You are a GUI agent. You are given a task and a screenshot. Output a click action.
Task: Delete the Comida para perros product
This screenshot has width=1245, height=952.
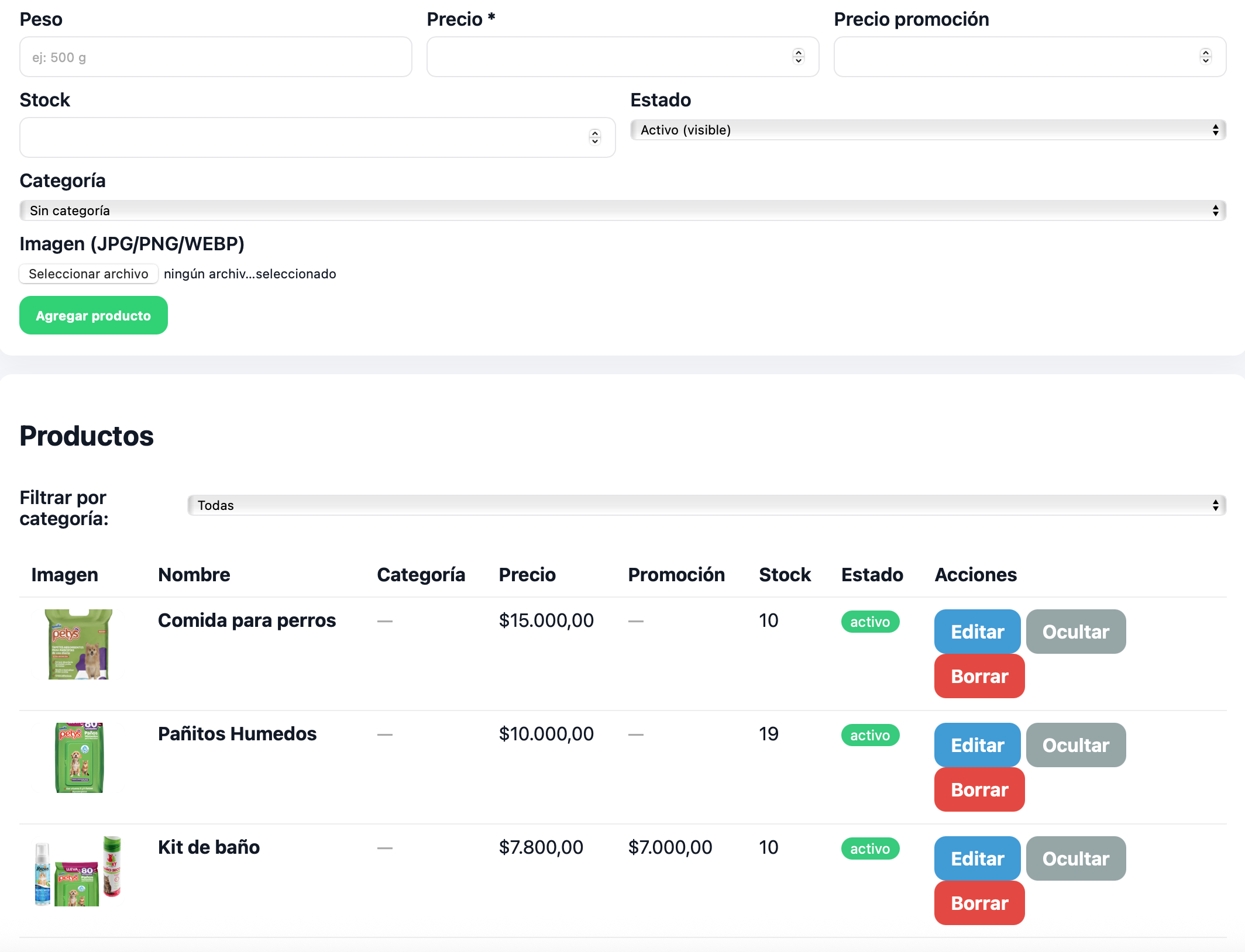point(979,676)
